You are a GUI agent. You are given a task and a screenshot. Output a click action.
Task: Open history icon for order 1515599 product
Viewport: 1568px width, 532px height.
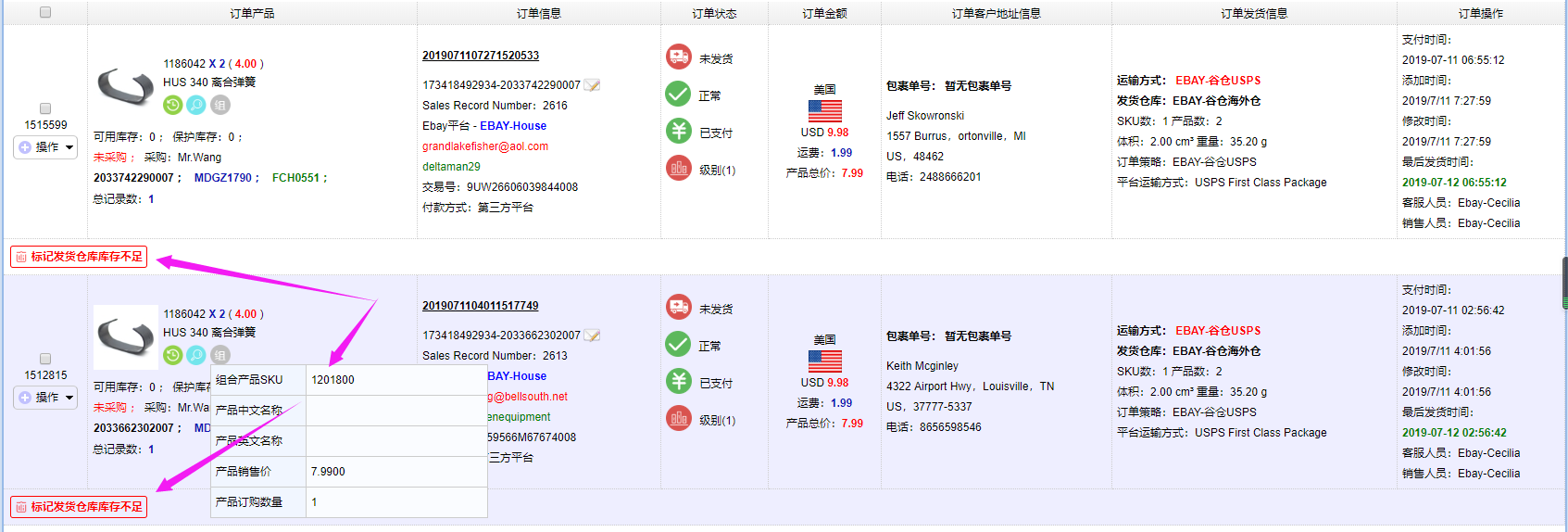[x=173, y=105]
